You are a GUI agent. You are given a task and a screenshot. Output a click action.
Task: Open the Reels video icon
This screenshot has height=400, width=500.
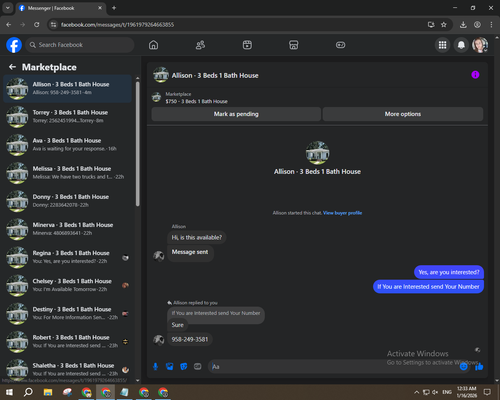[247, 45]
